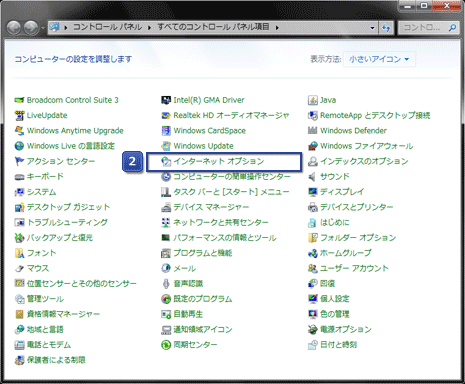The width and height of the screenshot is (465, 384).
Task: Open the 保護者による制限 link
Action: [56, 360]
